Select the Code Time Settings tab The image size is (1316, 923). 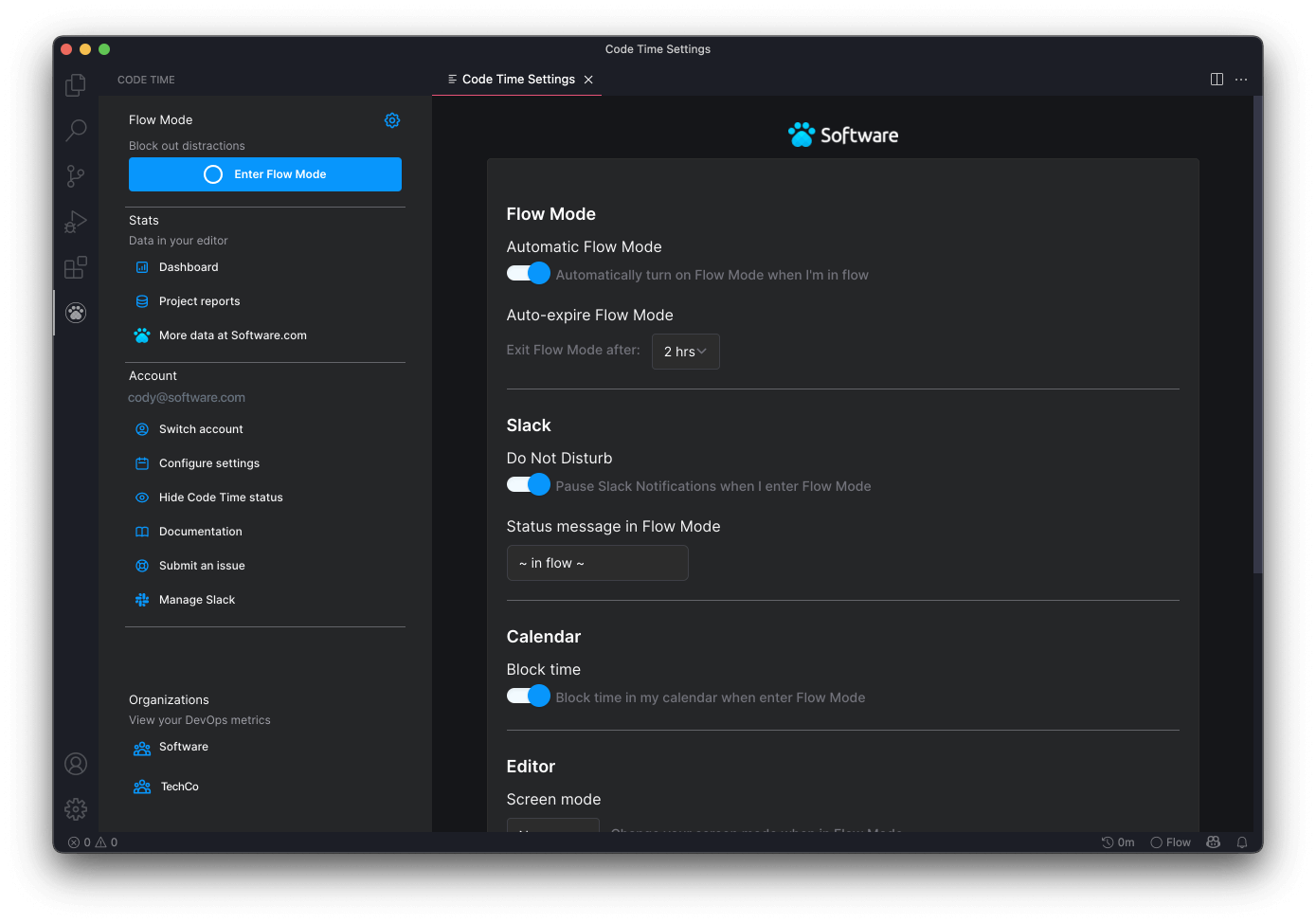click(x=517, y=80)
